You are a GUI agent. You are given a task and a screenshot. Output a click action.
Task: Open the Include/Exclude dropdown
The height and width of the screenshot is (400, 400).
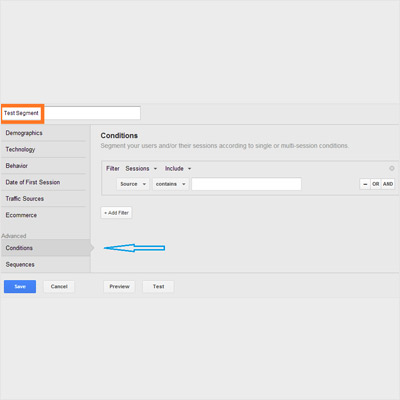tap(178, 169)
